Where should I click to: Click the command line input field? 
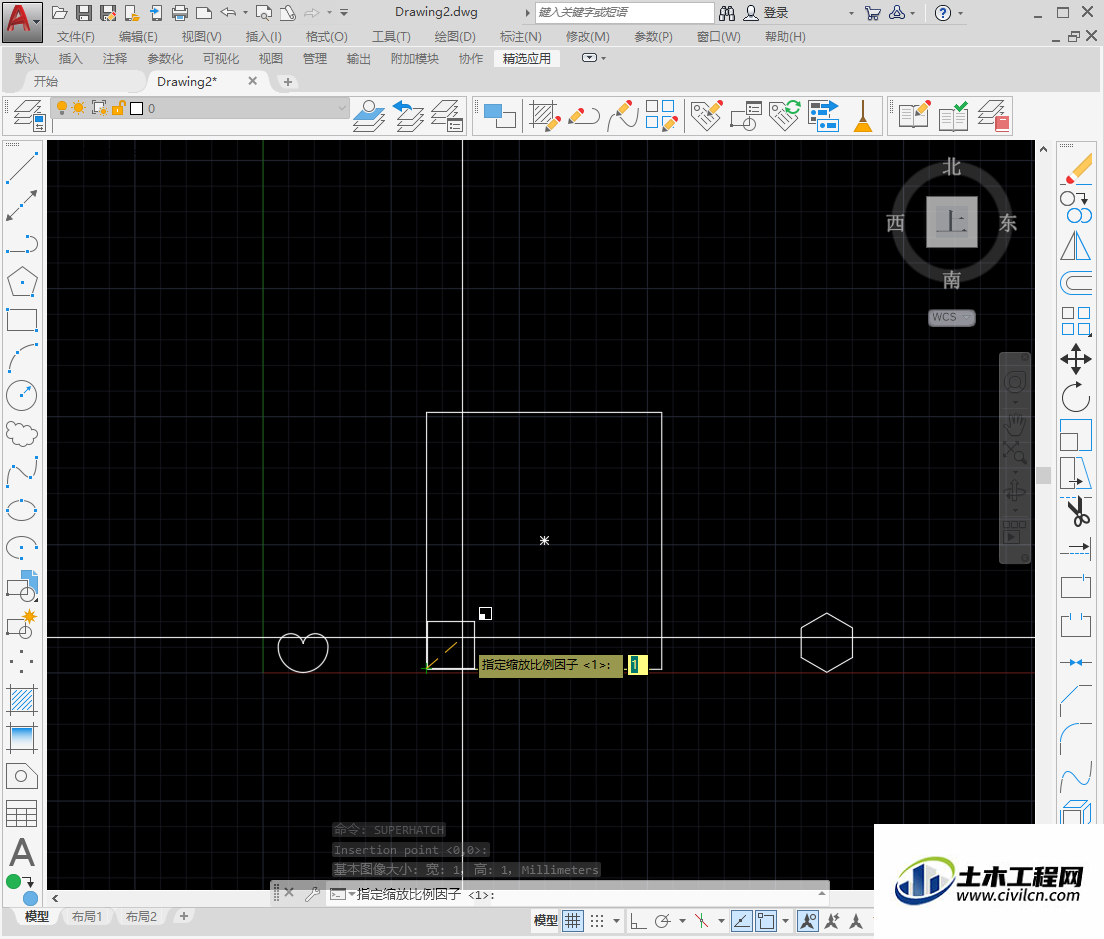581,894
